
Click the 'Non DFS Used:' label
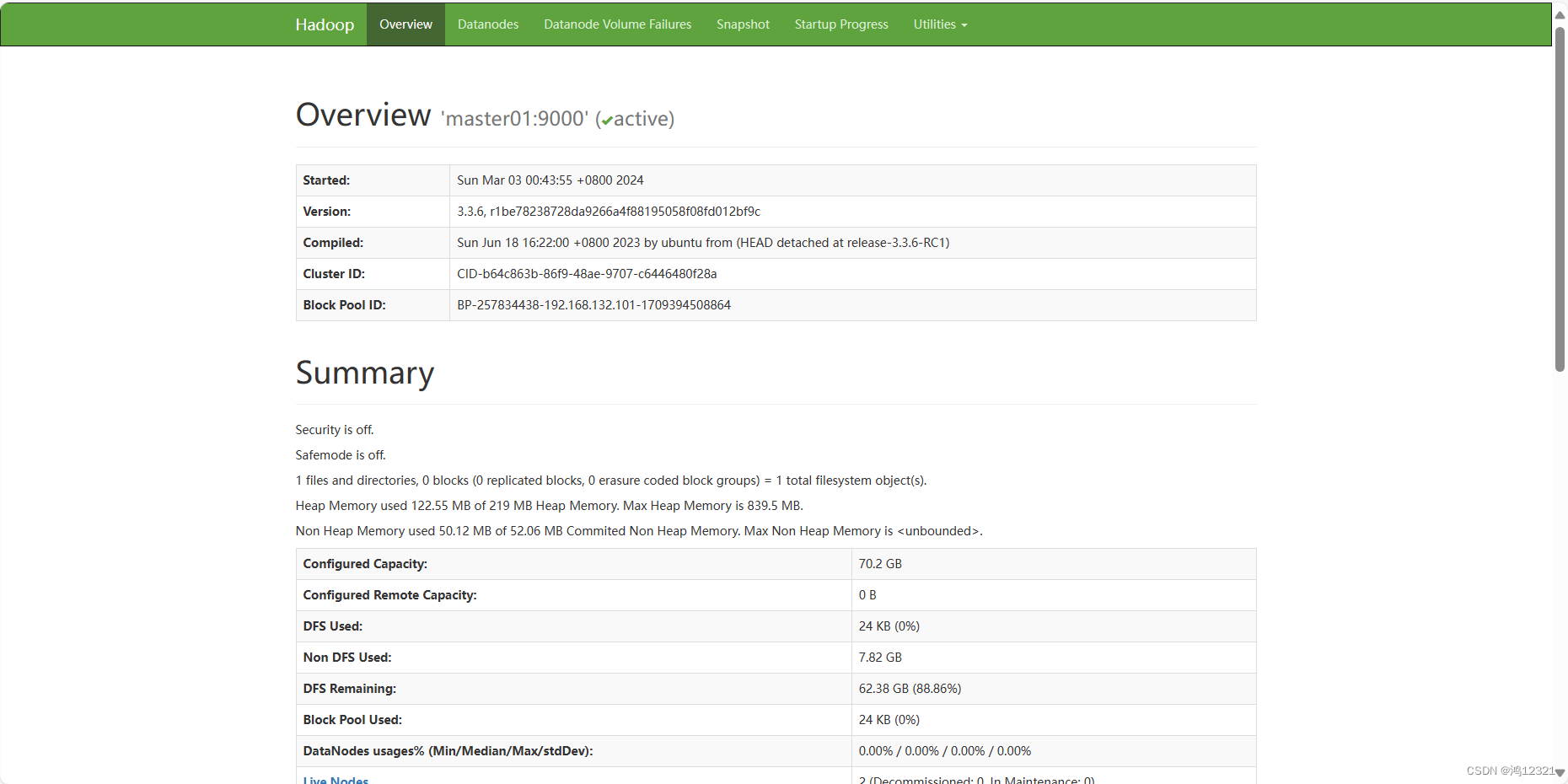tap(347, 658)
